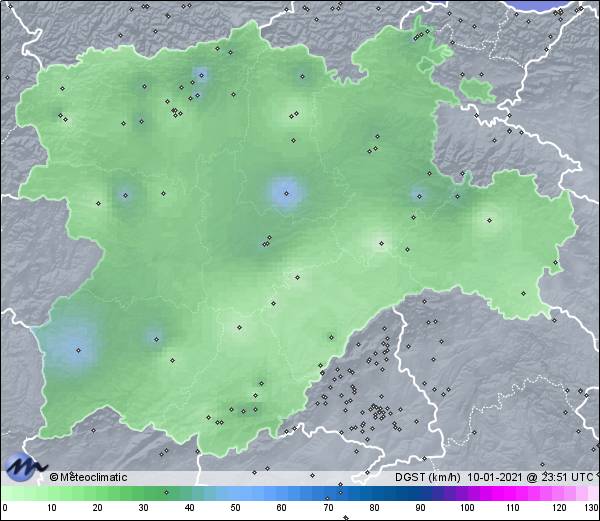
Task: Click scale label 90
Action: [421, 508]
